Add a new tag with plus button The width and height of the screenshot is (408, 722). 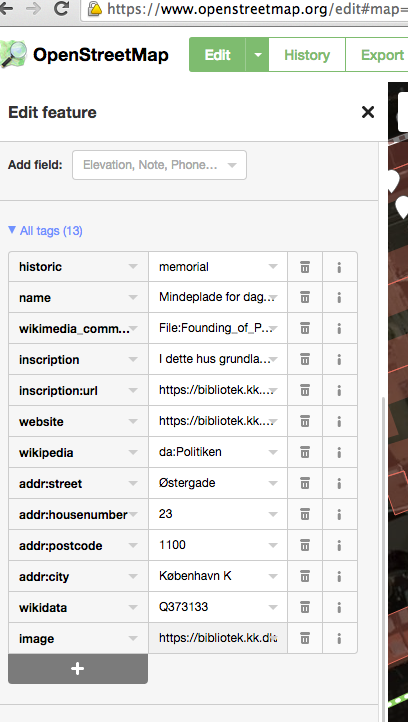coord(78,669)
